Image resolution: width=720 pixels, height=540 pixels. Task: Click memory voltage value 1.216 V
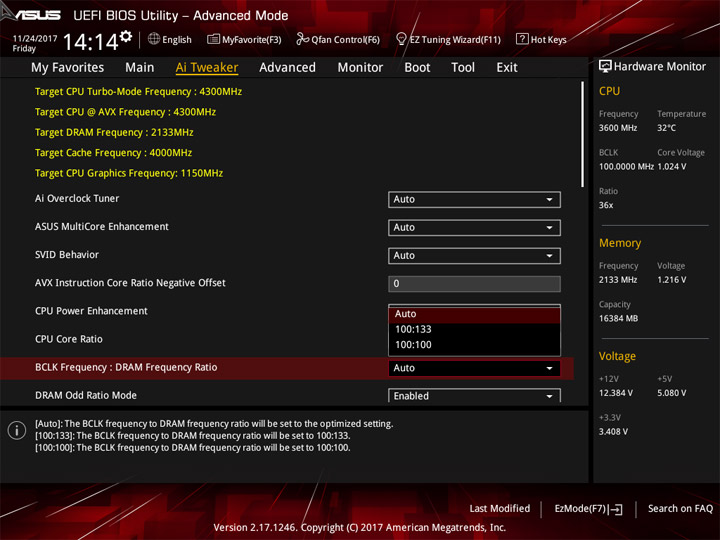pyautogui.click(x=672, y=279)
